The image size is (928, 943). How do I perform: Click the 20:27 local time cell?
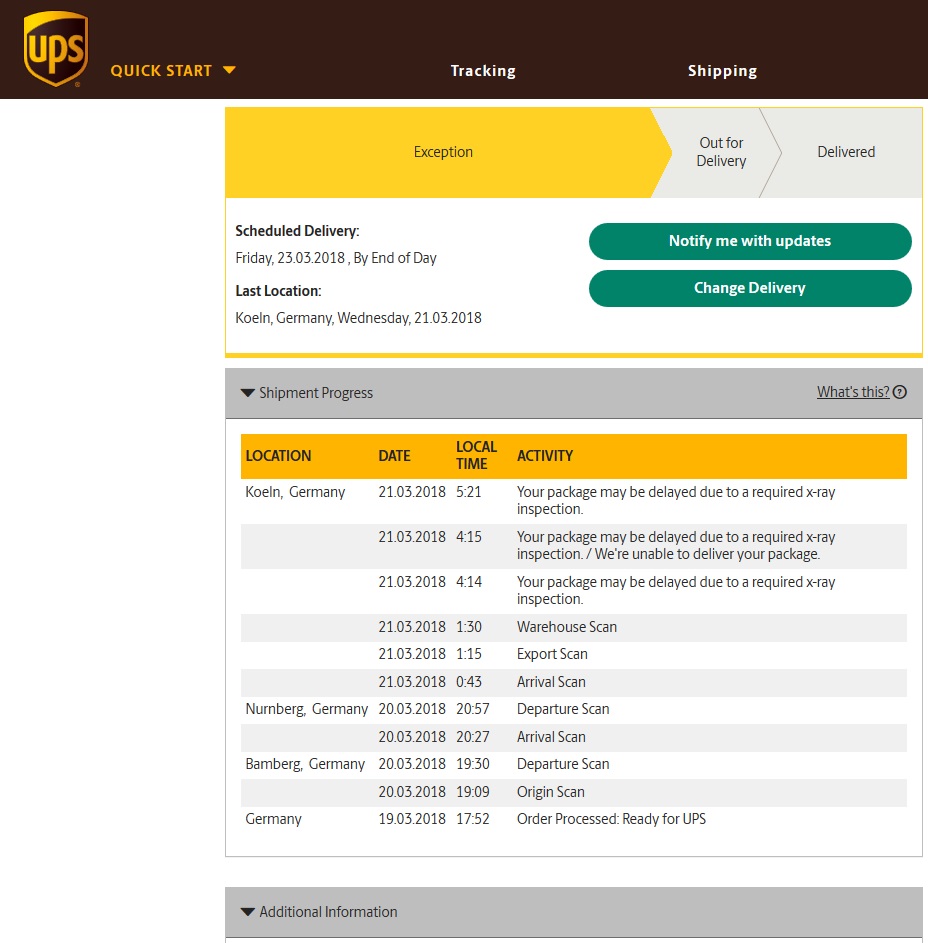(x=473, y=737)
